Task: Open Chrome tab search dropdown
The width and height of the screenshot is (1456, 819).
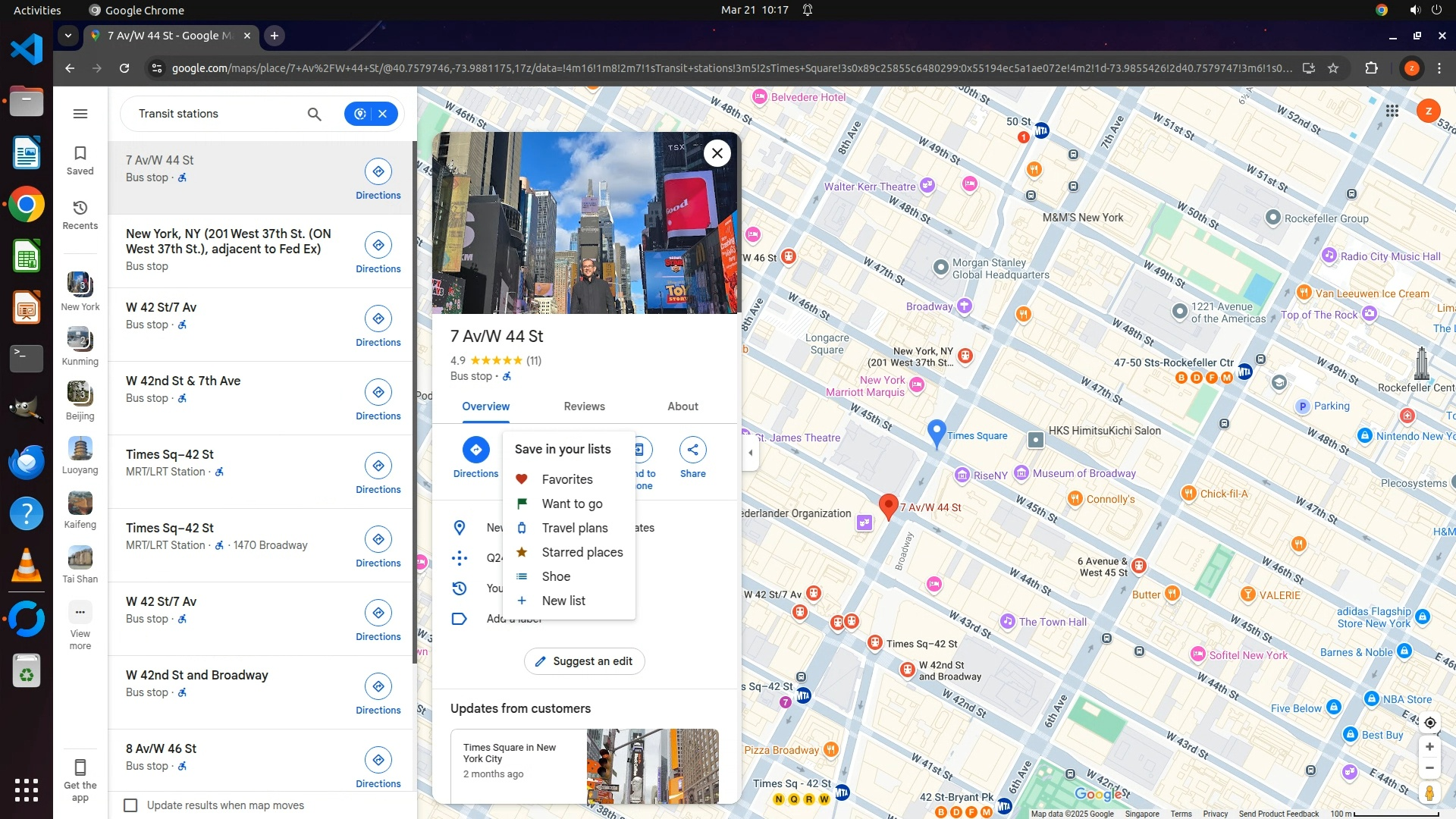Action: click(68, 36)
